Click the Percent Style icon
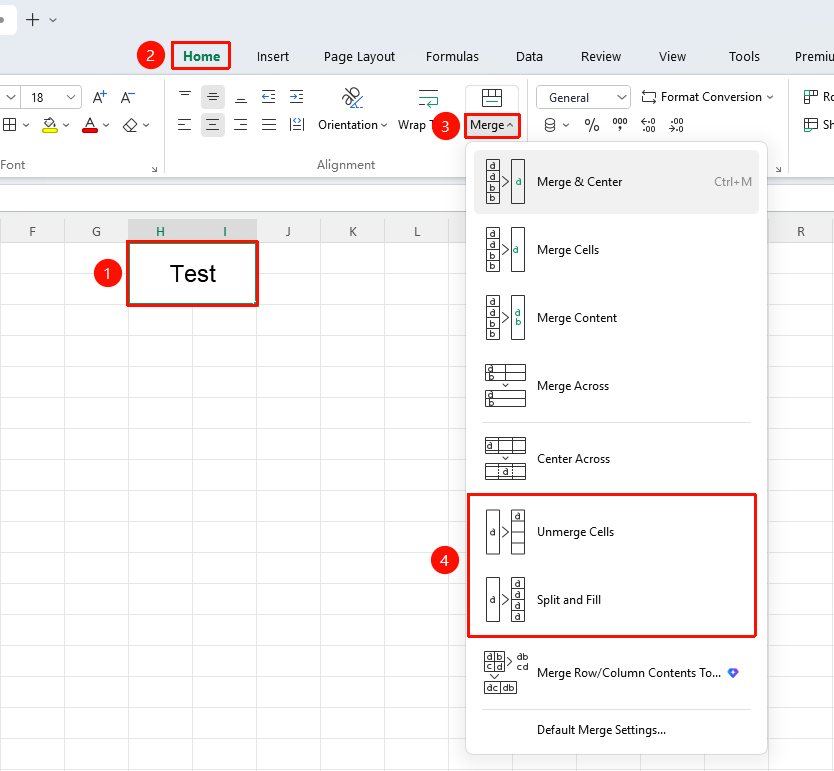 pyautogui.click(x=591, y=125)
